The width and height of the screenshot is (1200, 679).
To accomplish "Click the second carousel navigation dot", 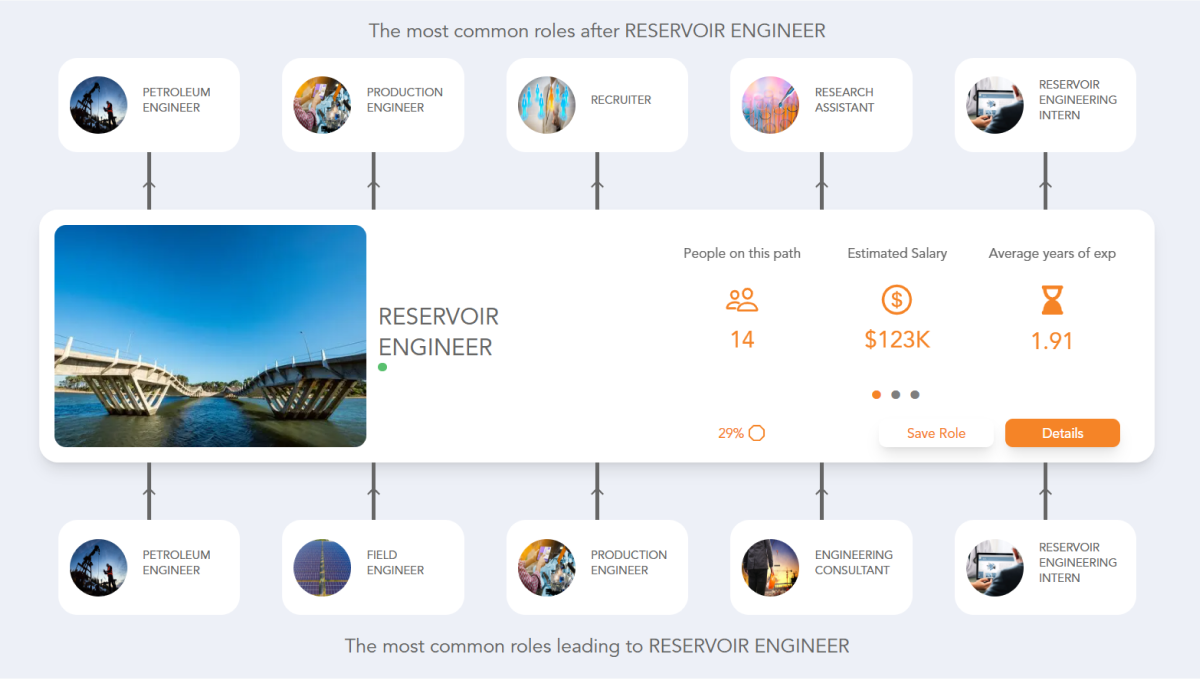I will [x=896, y=394].
